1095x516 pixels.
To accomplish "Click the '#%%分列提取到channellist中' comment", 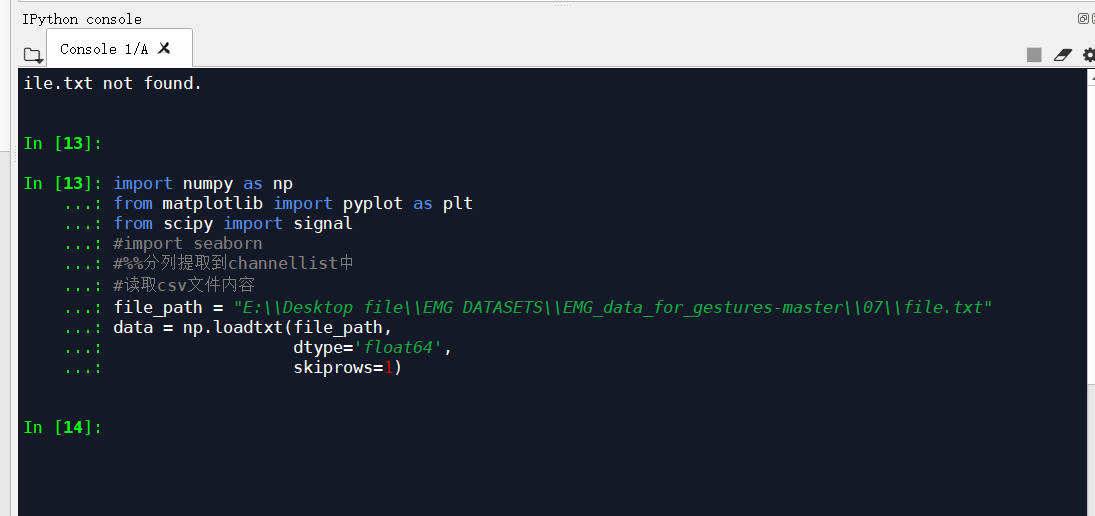I will 234,264.
